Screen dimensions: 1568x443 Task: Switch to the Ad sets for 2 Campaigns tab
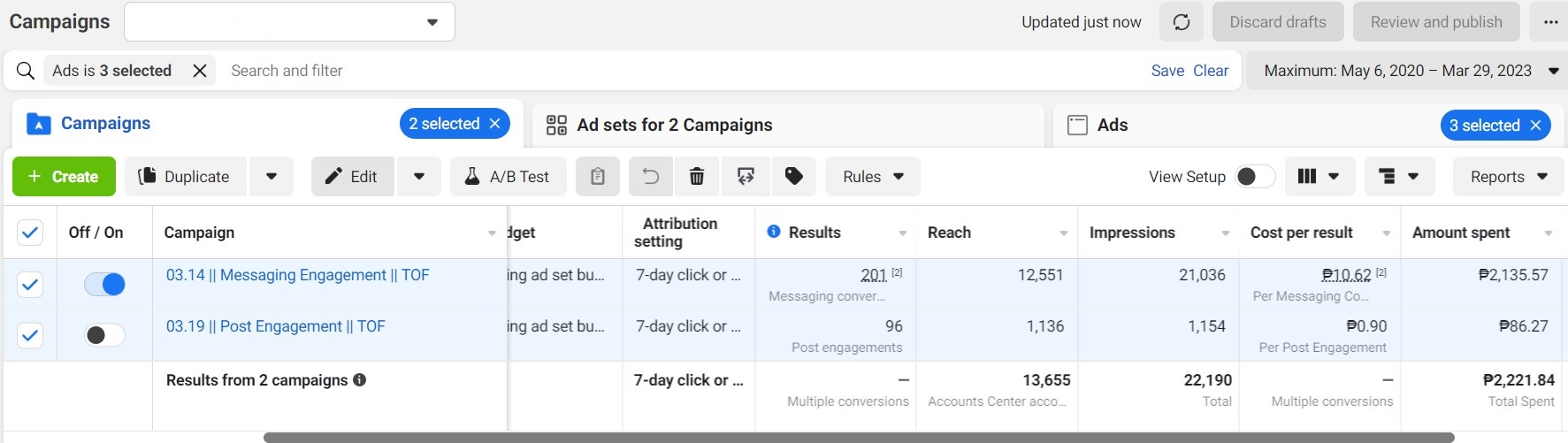pos(674,126)
